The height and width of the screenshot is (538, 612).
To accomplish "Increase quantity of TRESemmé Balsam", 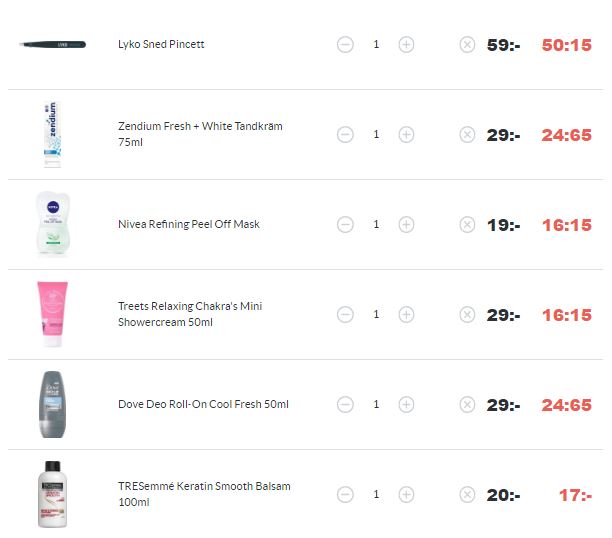I will [406, 494].
